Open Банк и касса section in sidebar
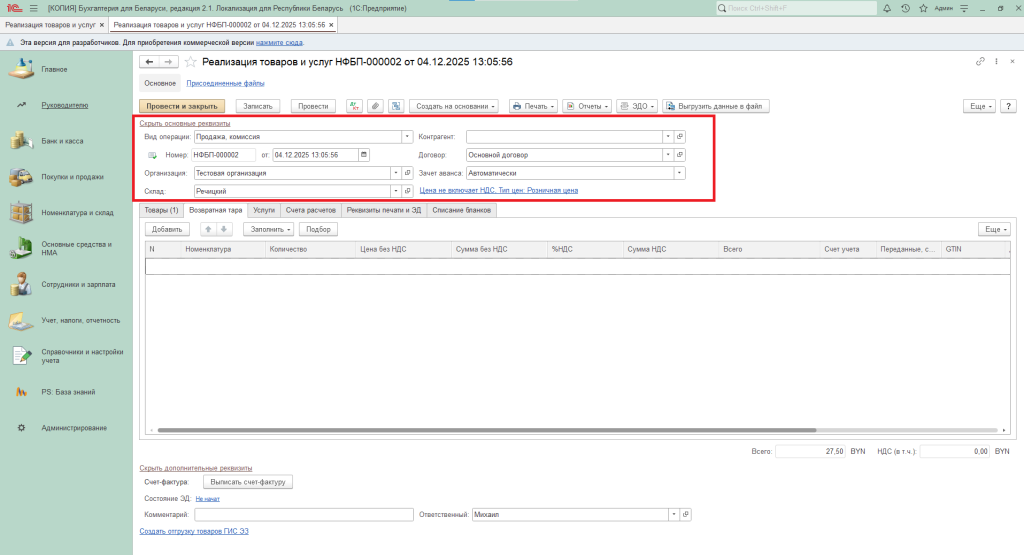This screenshot has height=555, width=1024. point(62,141)
